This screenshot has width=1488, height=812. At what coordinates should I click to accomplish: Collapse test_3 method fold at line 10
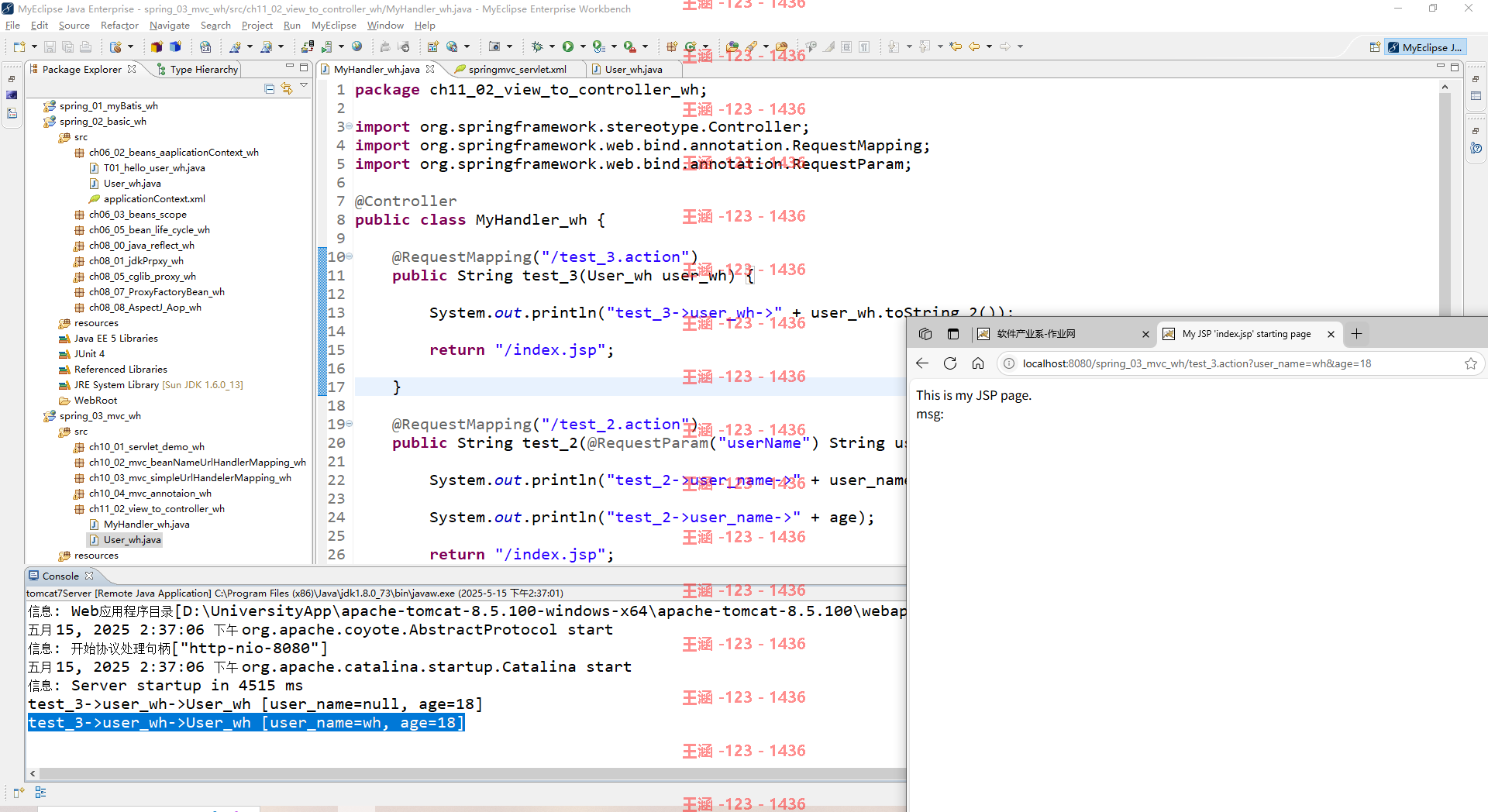tap(349, 256)
